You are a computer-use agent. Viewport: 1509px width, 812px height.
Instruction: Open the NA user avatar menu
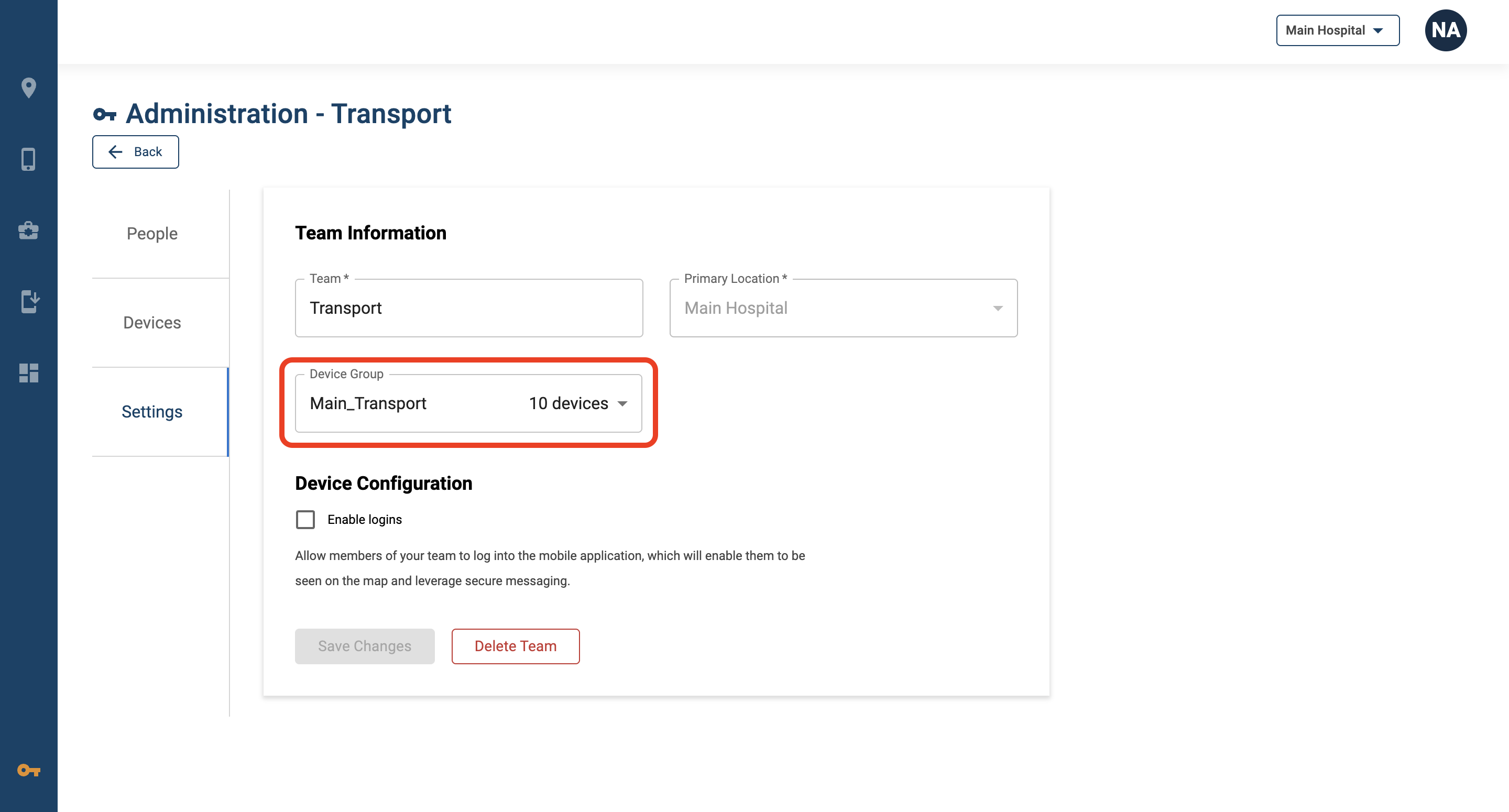tap(1445, 30)
